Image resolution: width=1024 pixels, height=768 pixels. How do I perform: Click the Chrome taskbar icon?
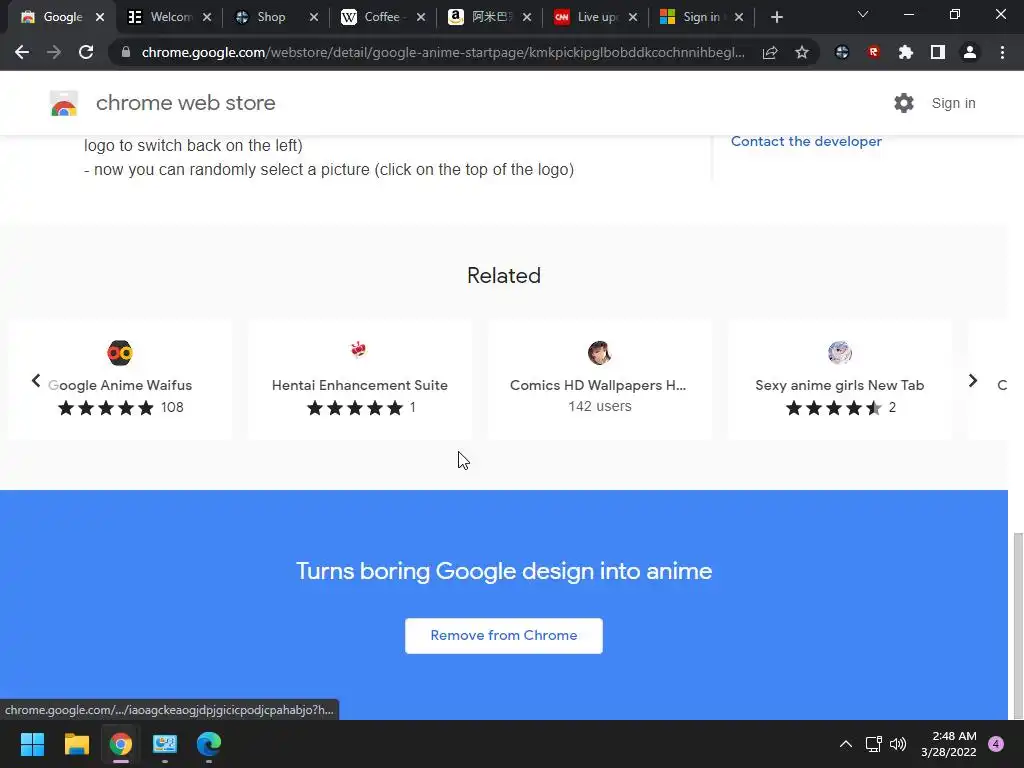[121, 744]
